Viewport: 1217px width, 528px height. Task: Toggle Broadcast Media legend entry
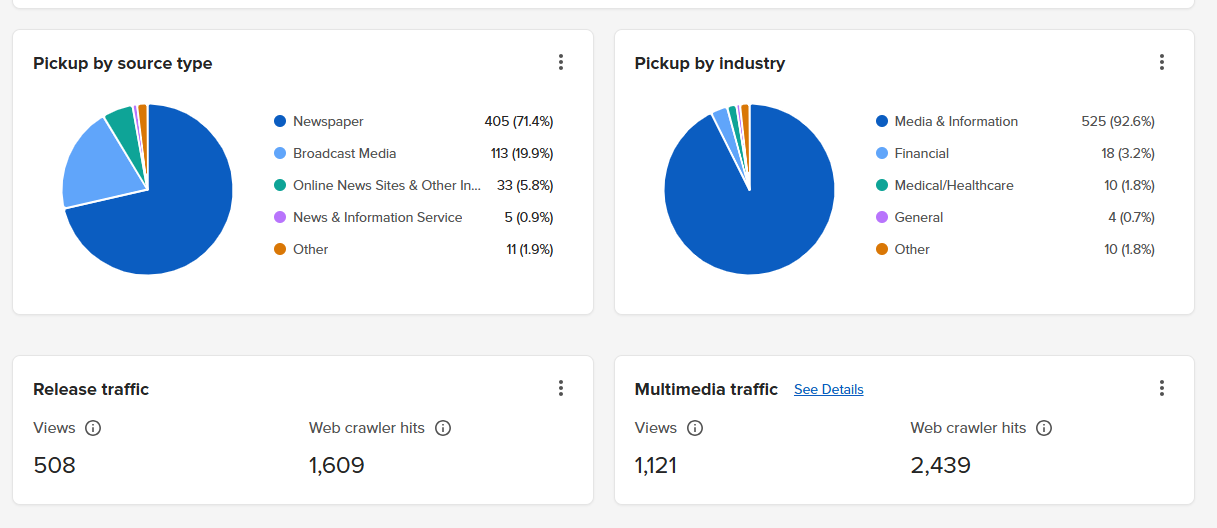coord(344,154)
